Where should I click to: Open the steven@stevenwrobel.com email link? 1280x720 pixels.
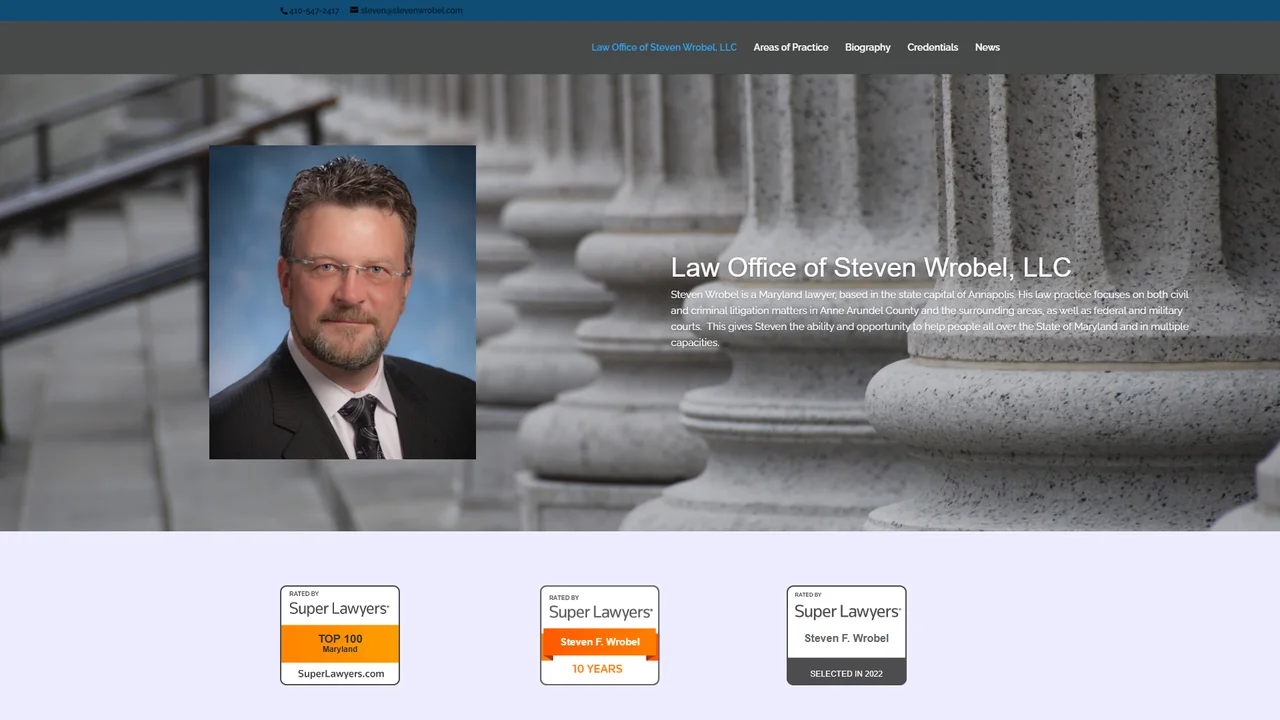pos(411,11)
